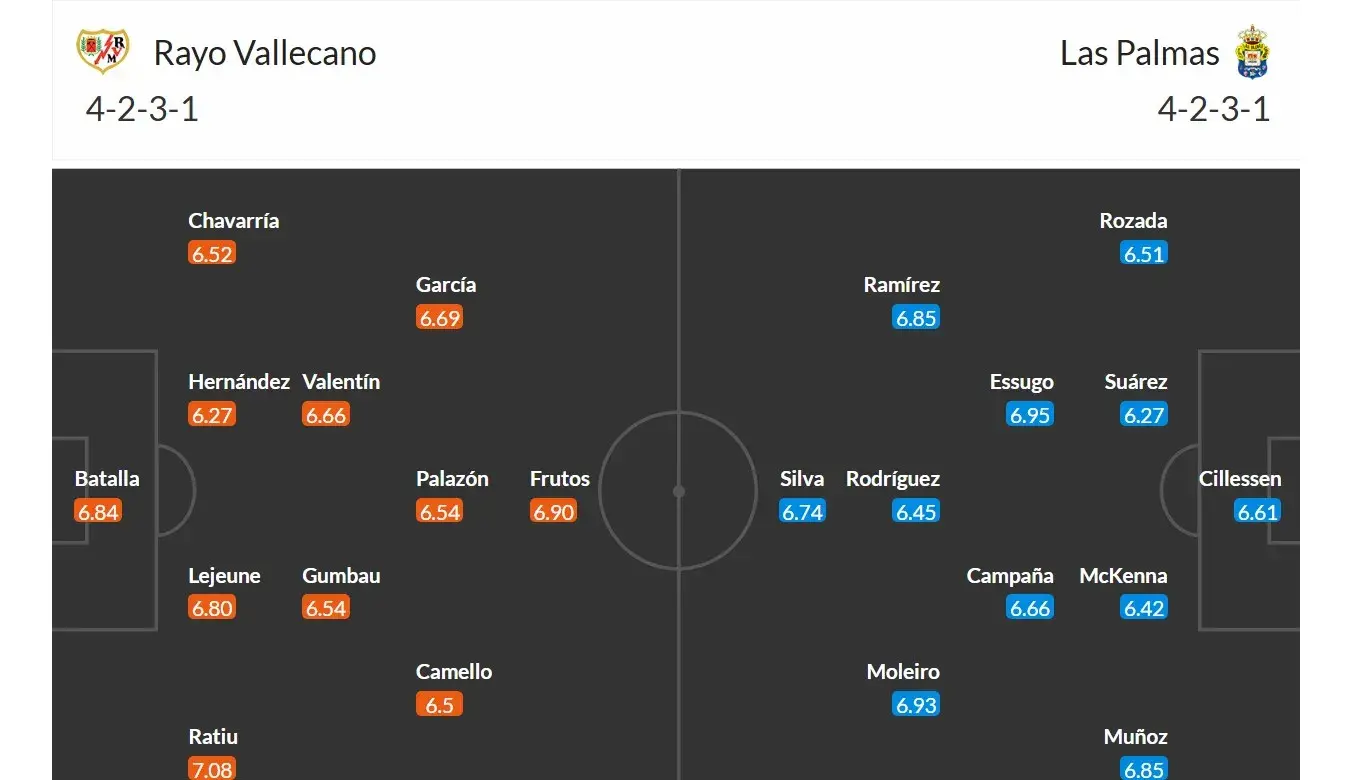This screenshot has width=1350, height=780.
Task: Click Essugo's 6.95 rating badge
Action: 1030,415
